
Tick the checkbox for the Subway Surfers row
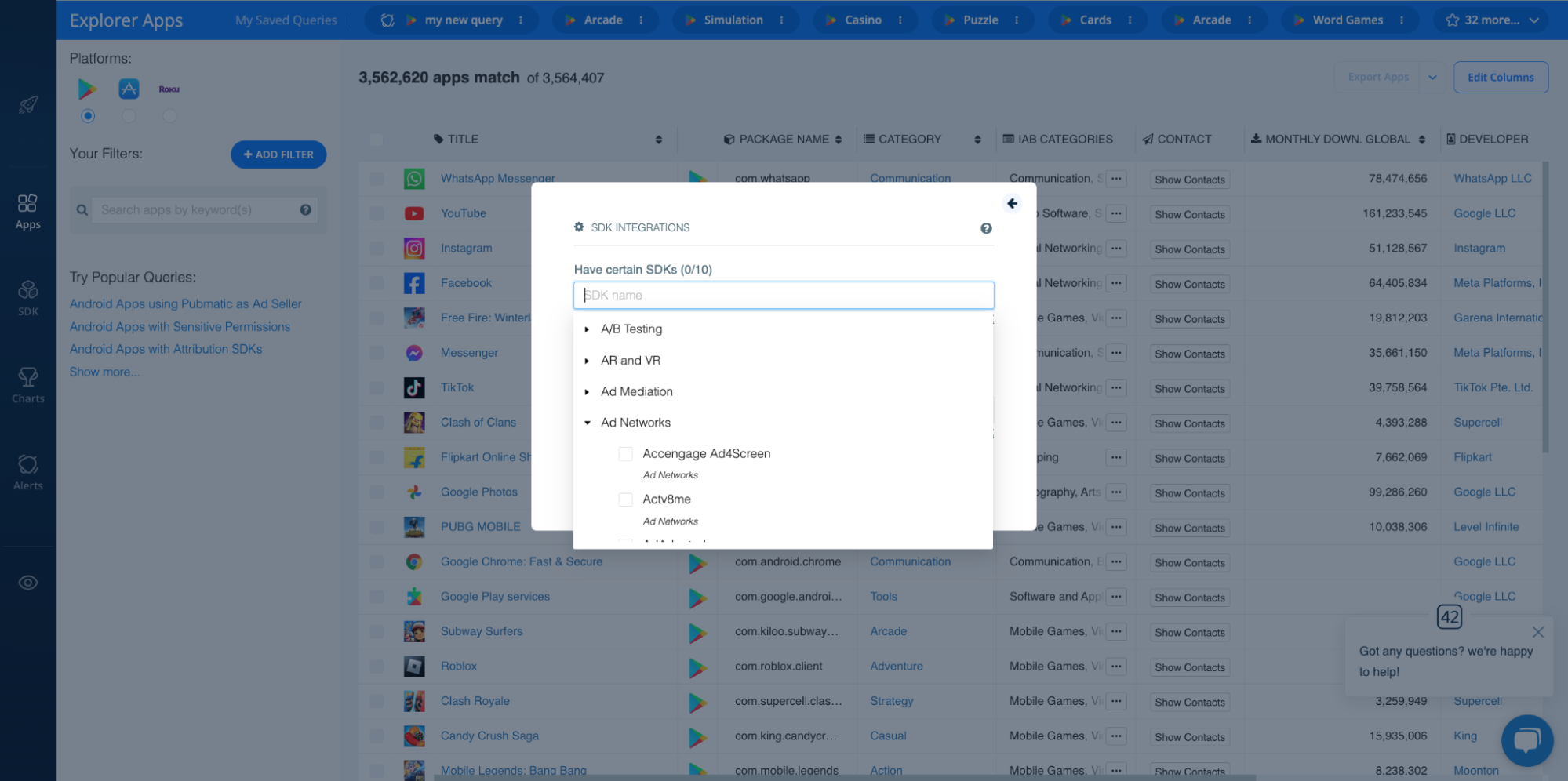(377, 631)
